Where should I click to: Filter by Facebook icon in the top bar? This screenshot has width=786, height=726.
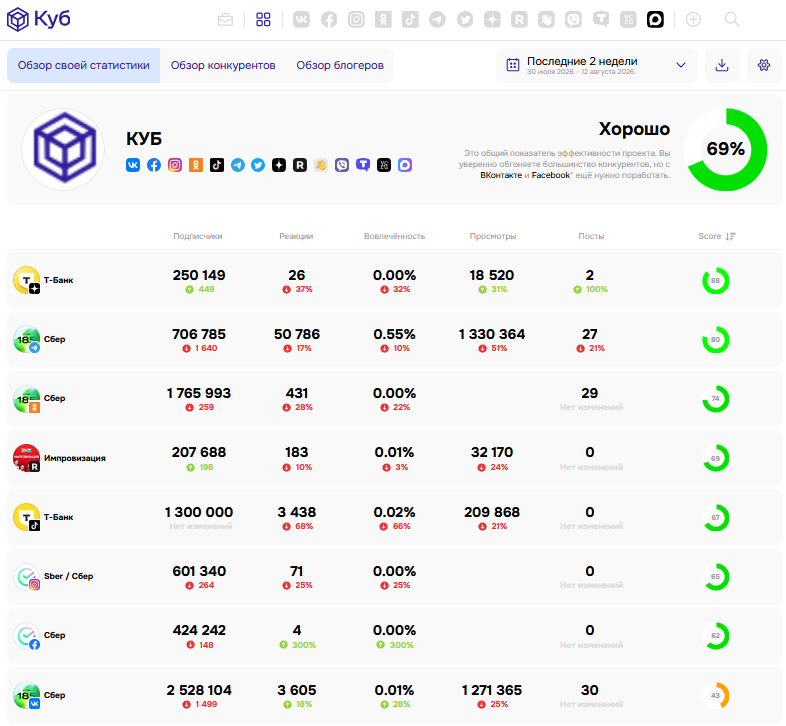click(329, 20)
